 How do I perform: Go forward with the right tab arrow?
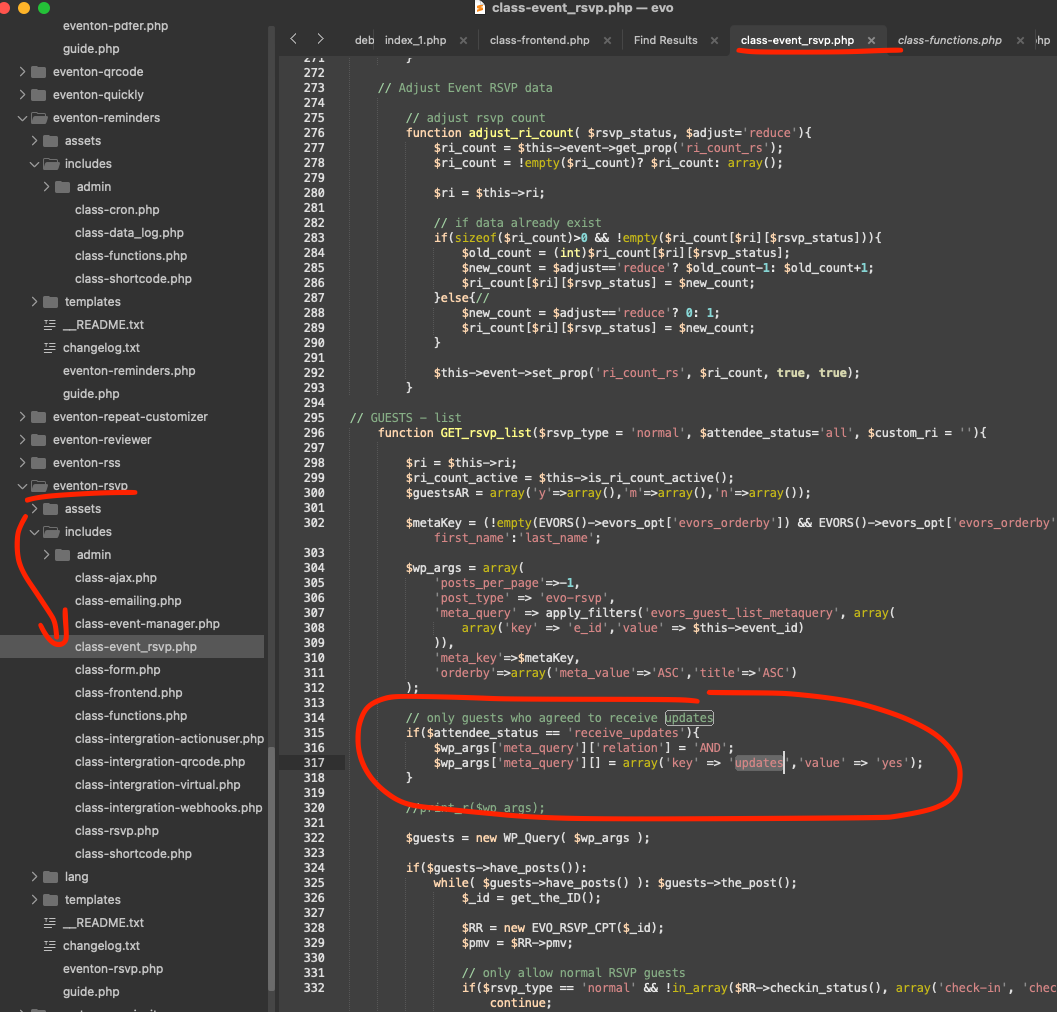[x=320, y=39]
